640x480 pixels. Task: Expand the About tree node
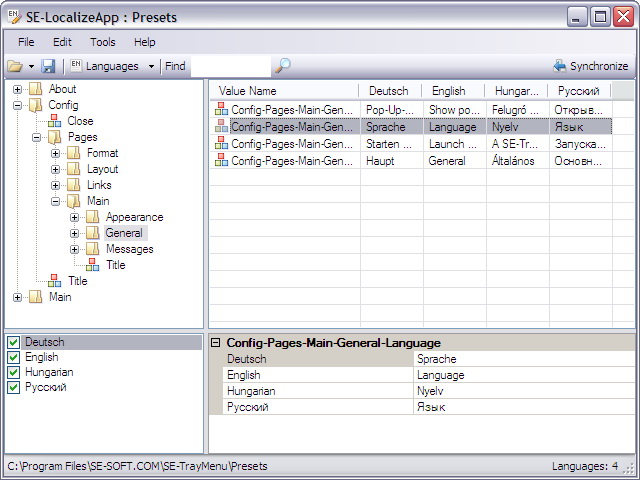point(18,89)
